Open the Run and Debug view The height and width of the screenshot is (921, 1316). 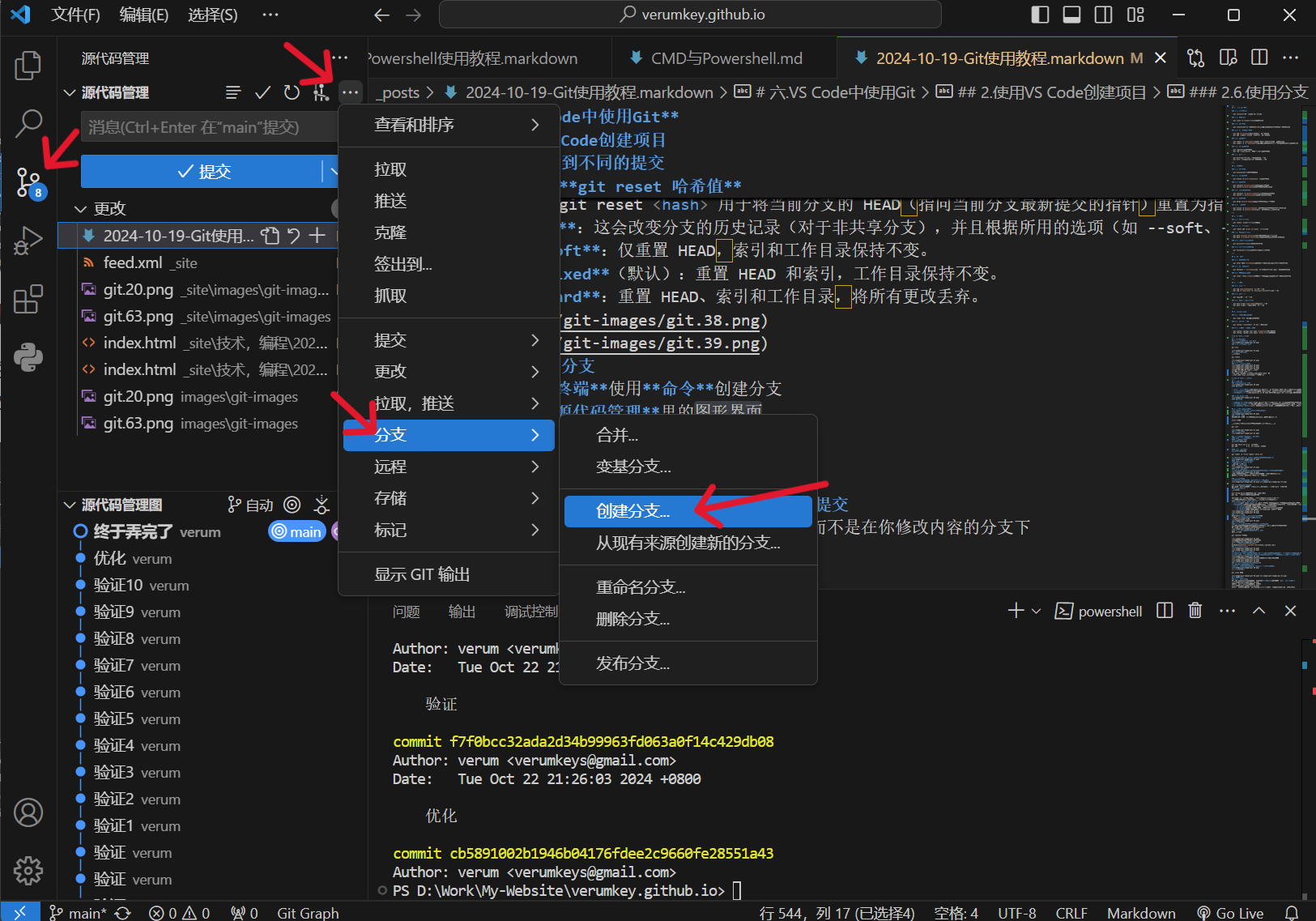coord(28,241)
